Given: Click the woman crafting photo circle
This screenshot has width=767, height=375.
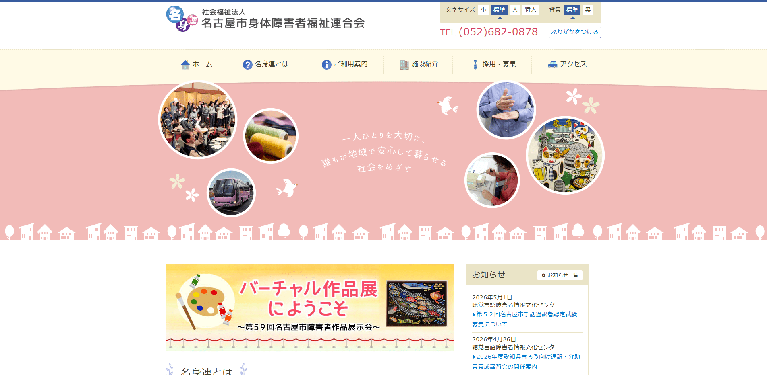Looking at the screenshot, I should pyautogui.click(x=492, y=180).
